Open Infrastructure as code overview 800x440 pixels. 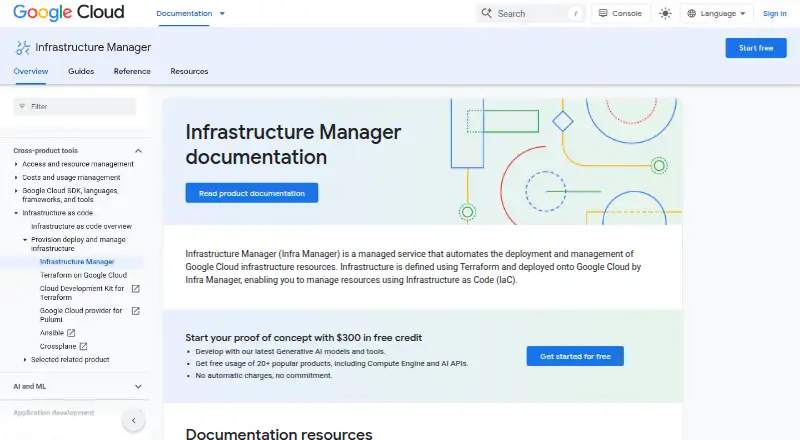[81, 226]
